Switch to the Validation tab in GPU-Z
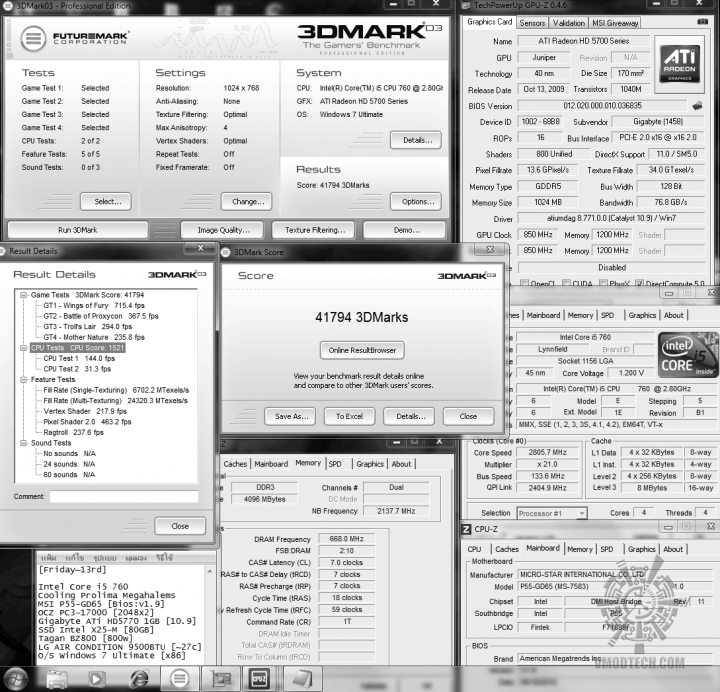Viewport: 720px width, 692px height. [x=568, y=23]
